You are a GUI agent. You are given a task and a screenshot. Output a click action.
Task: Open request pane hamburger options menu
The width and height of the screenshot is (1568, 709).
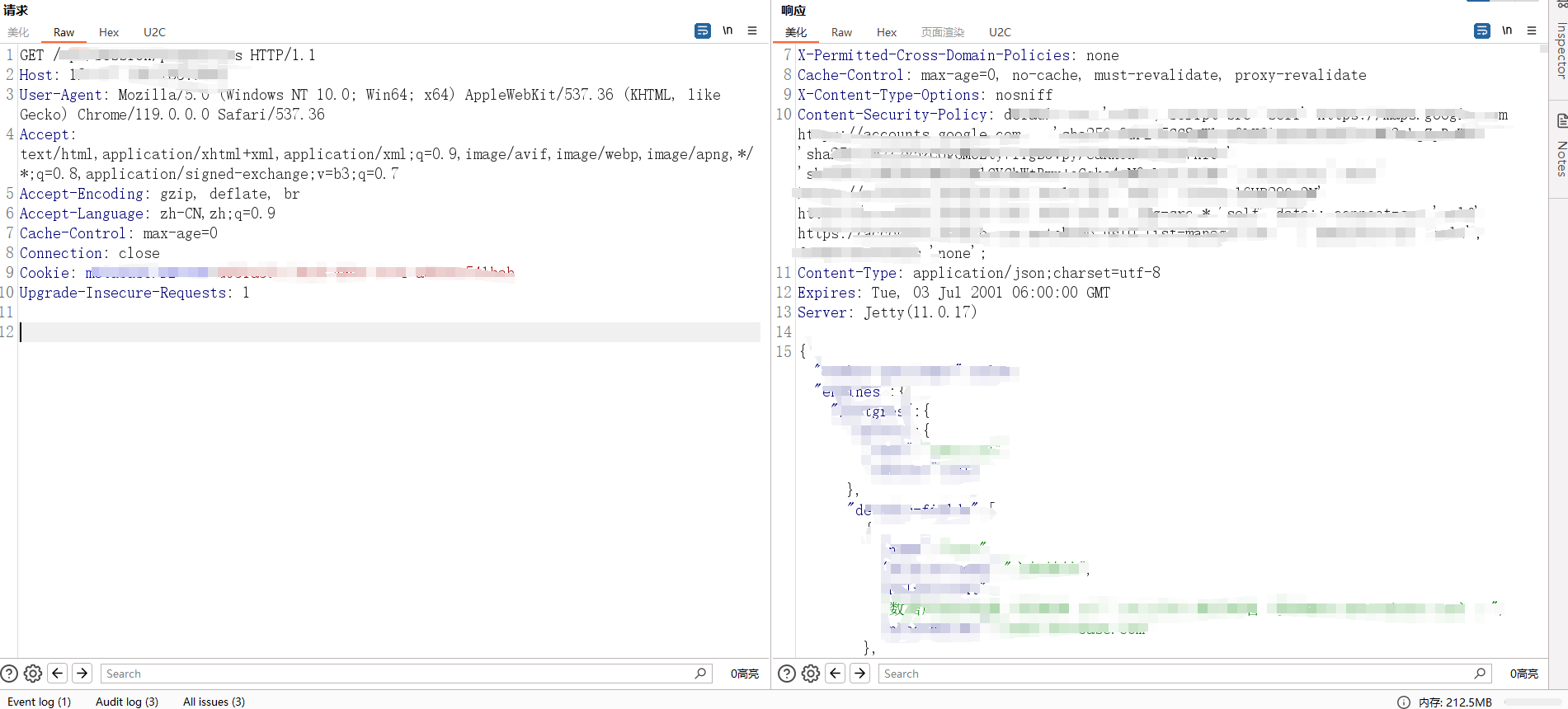752,31
